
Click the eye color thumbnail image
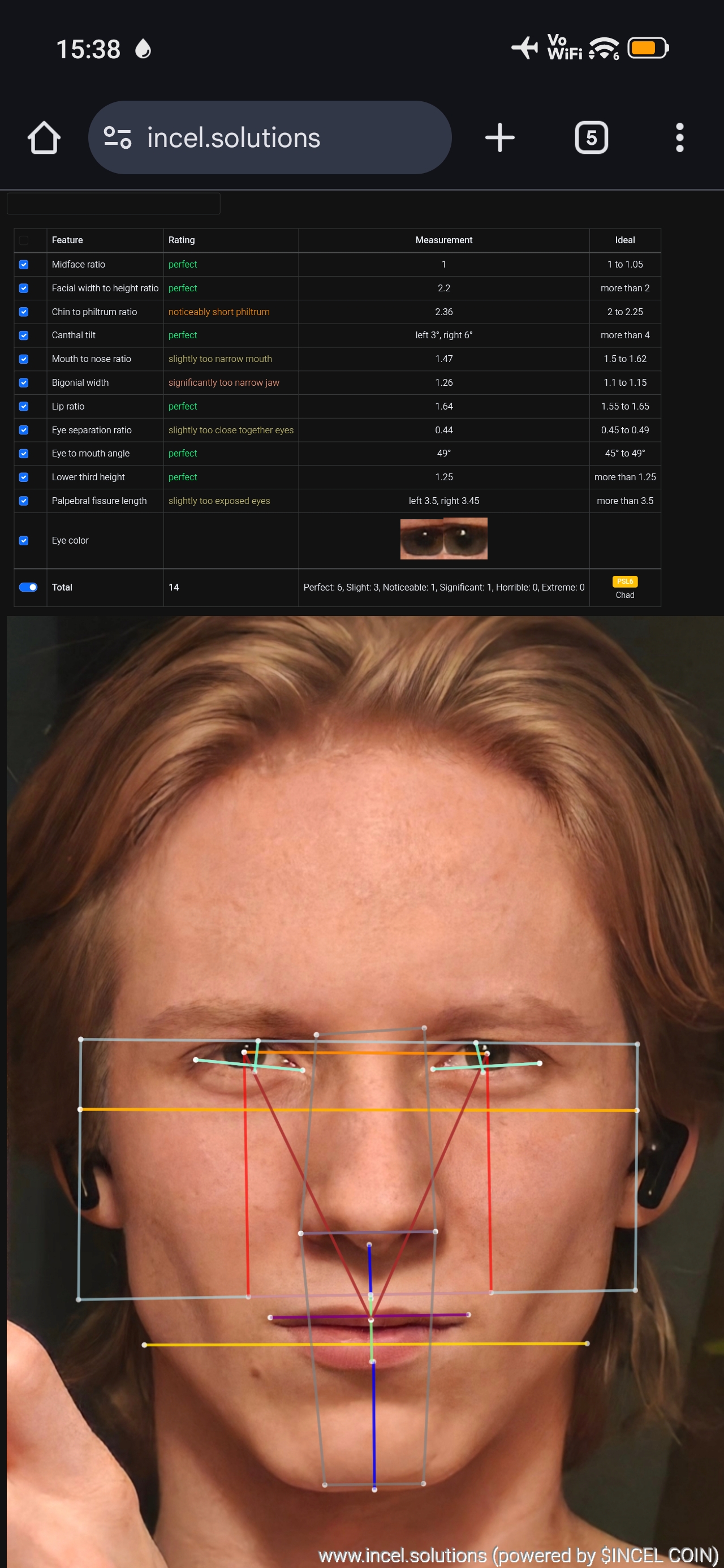(443, 539)
